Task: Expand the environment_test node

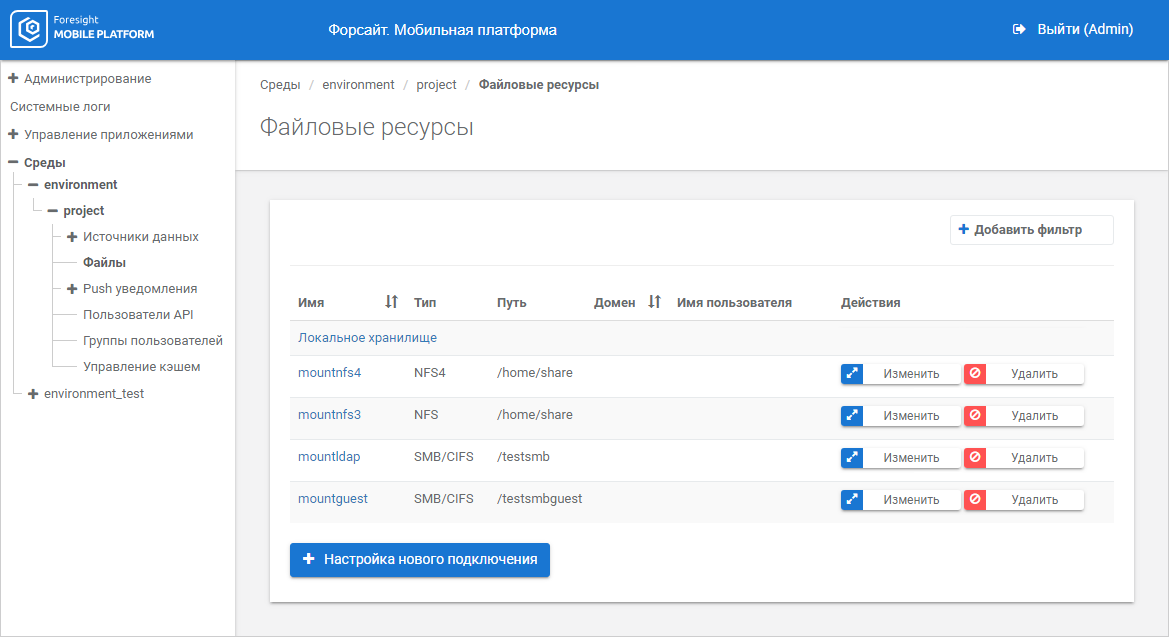Action: tap(33, 394)
